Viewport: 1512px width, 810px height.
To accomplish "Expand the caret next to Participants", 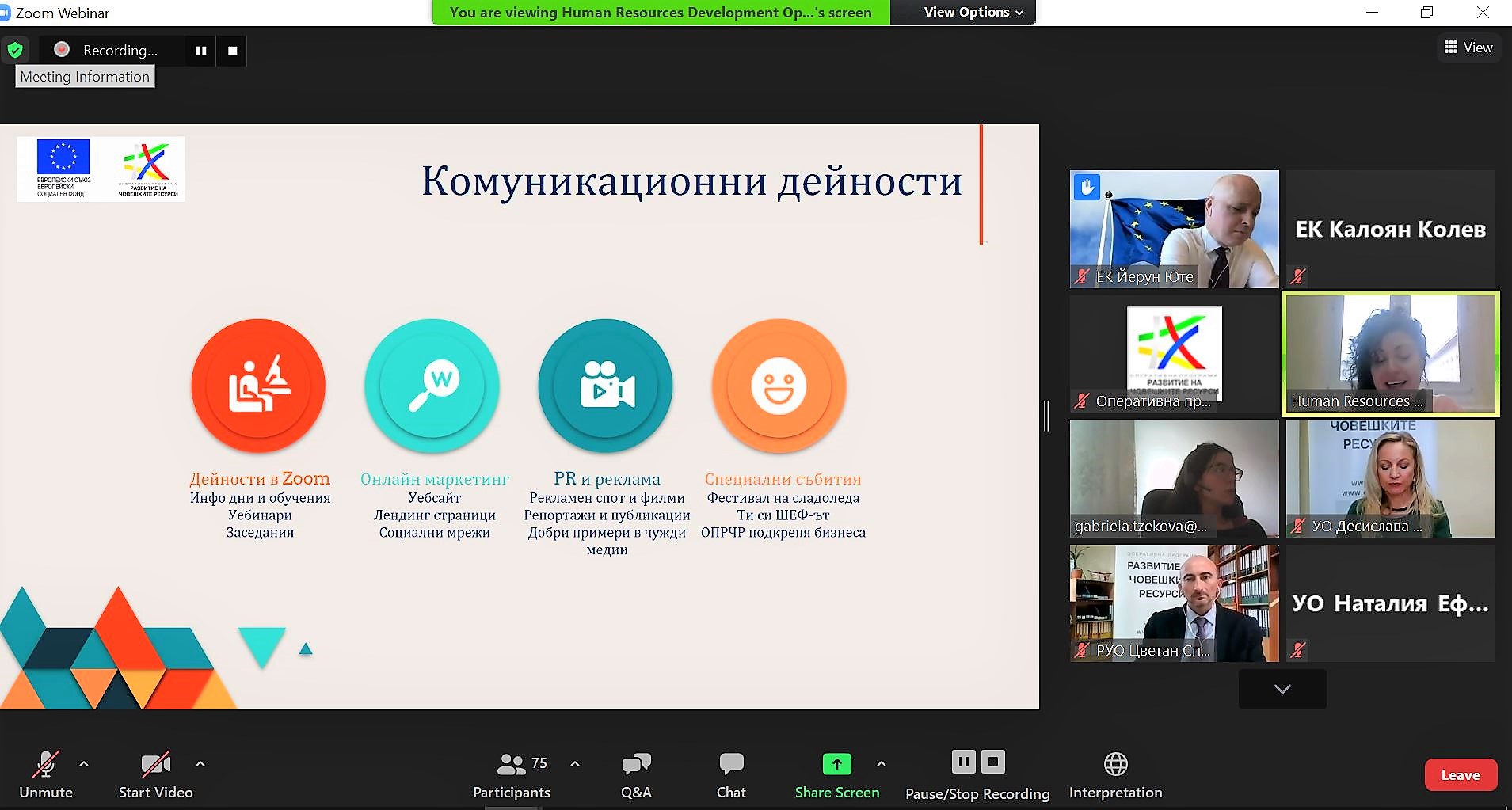I will coord(575,764).
